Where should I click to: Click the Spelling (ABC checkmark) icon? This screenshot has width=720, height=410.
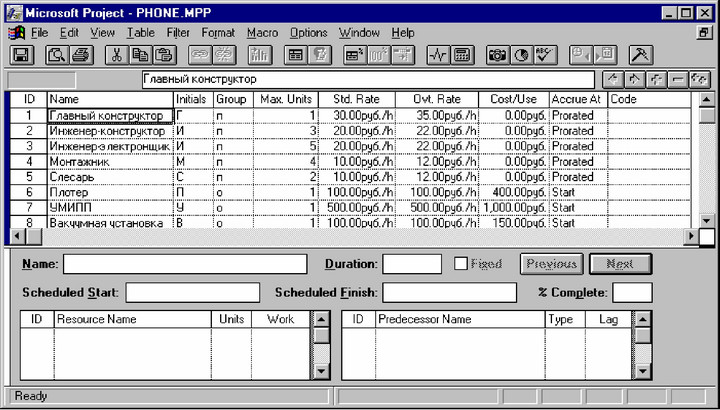coord(546,55)
